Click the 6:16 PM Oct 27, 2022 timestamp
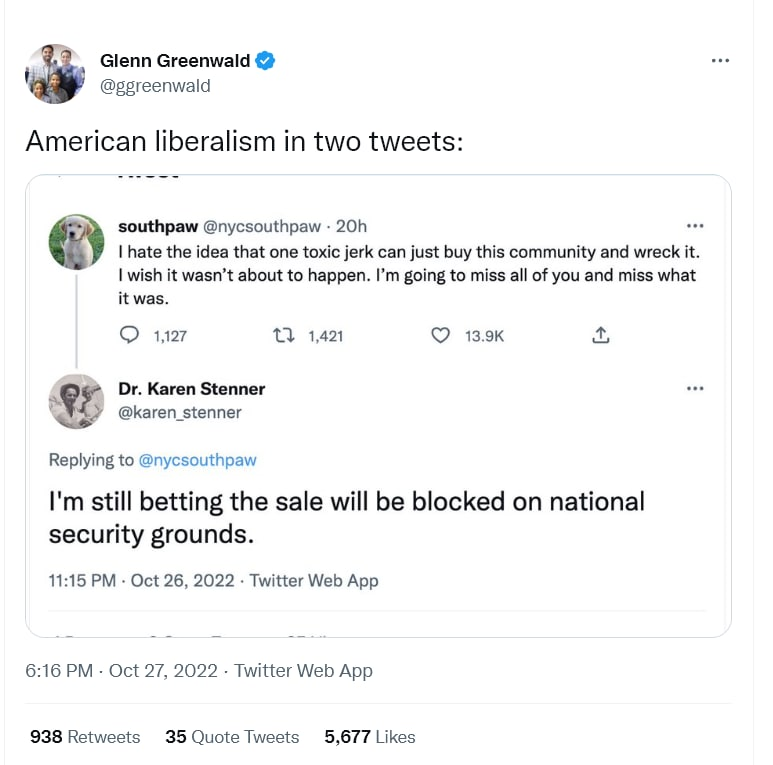The image size is (773, 765). click(x=121, y=671)
